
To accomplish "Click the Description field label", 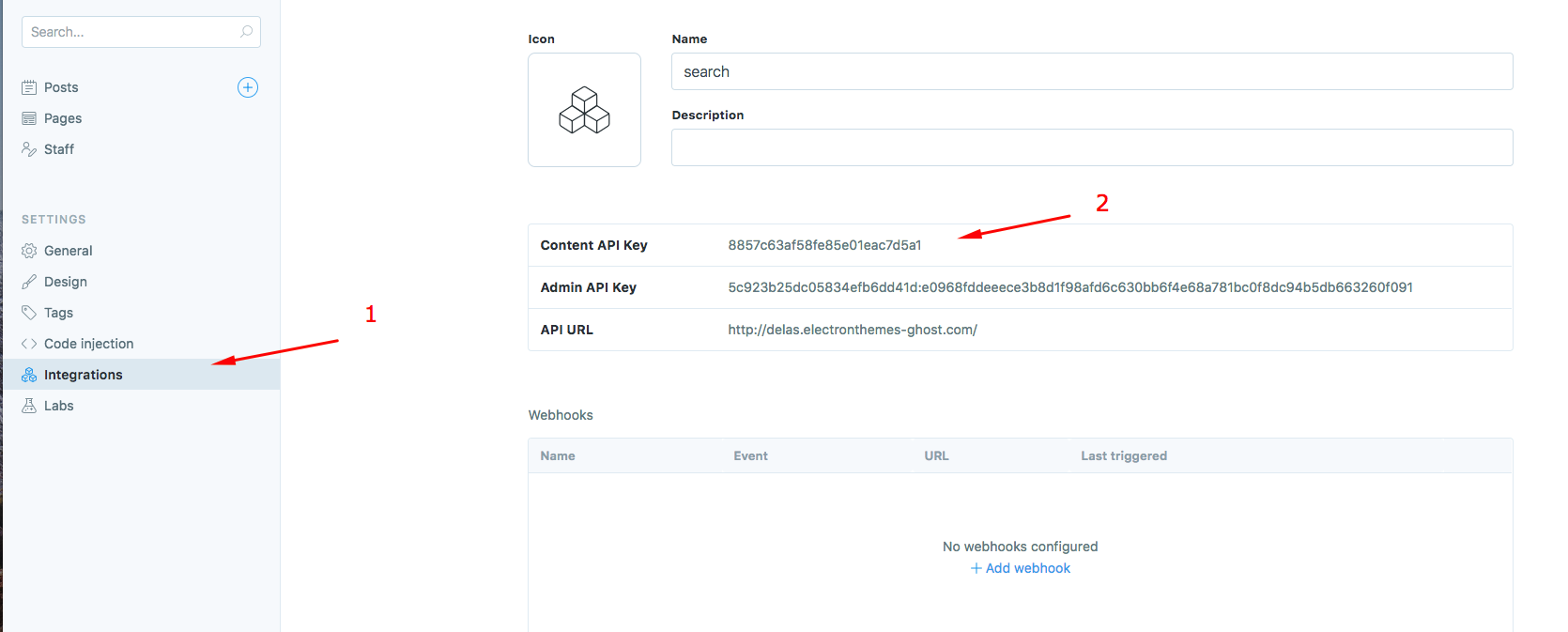I will (708, 116).
